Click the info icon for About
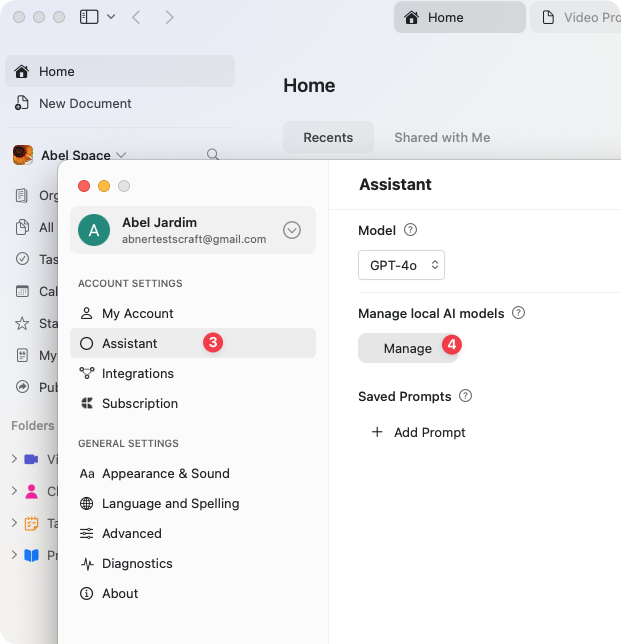 (87, 593)
